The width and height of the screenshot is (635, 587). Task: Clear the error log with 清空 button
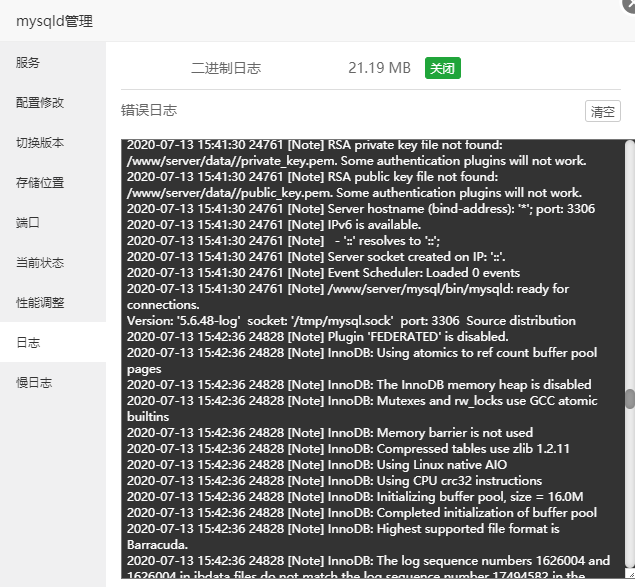point(603,111)
